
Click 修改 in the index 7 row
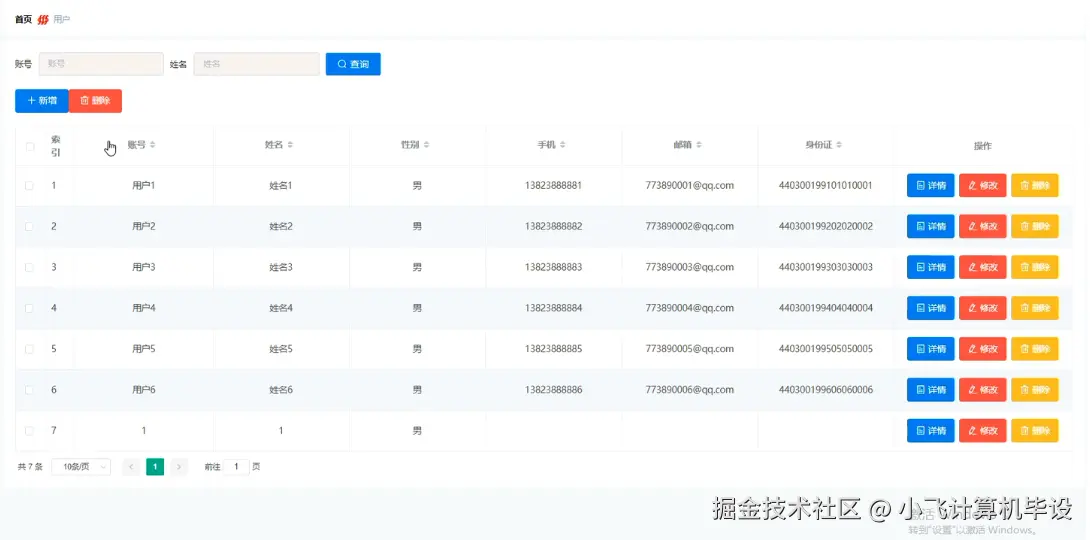click(982, 431)
